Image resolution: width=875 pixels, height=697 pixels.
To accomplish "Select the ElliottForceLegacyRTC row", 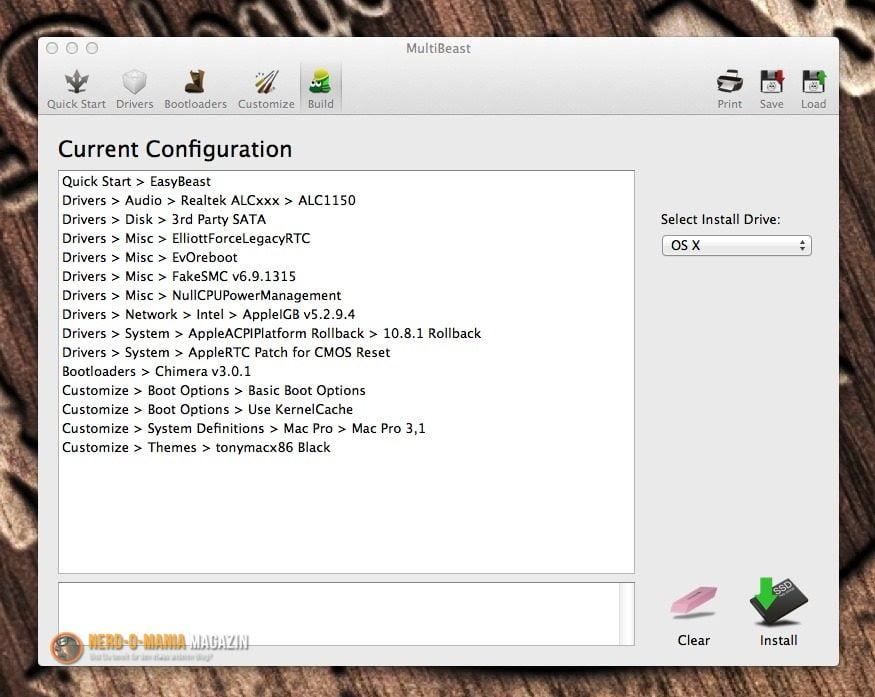I will point(346,238).
